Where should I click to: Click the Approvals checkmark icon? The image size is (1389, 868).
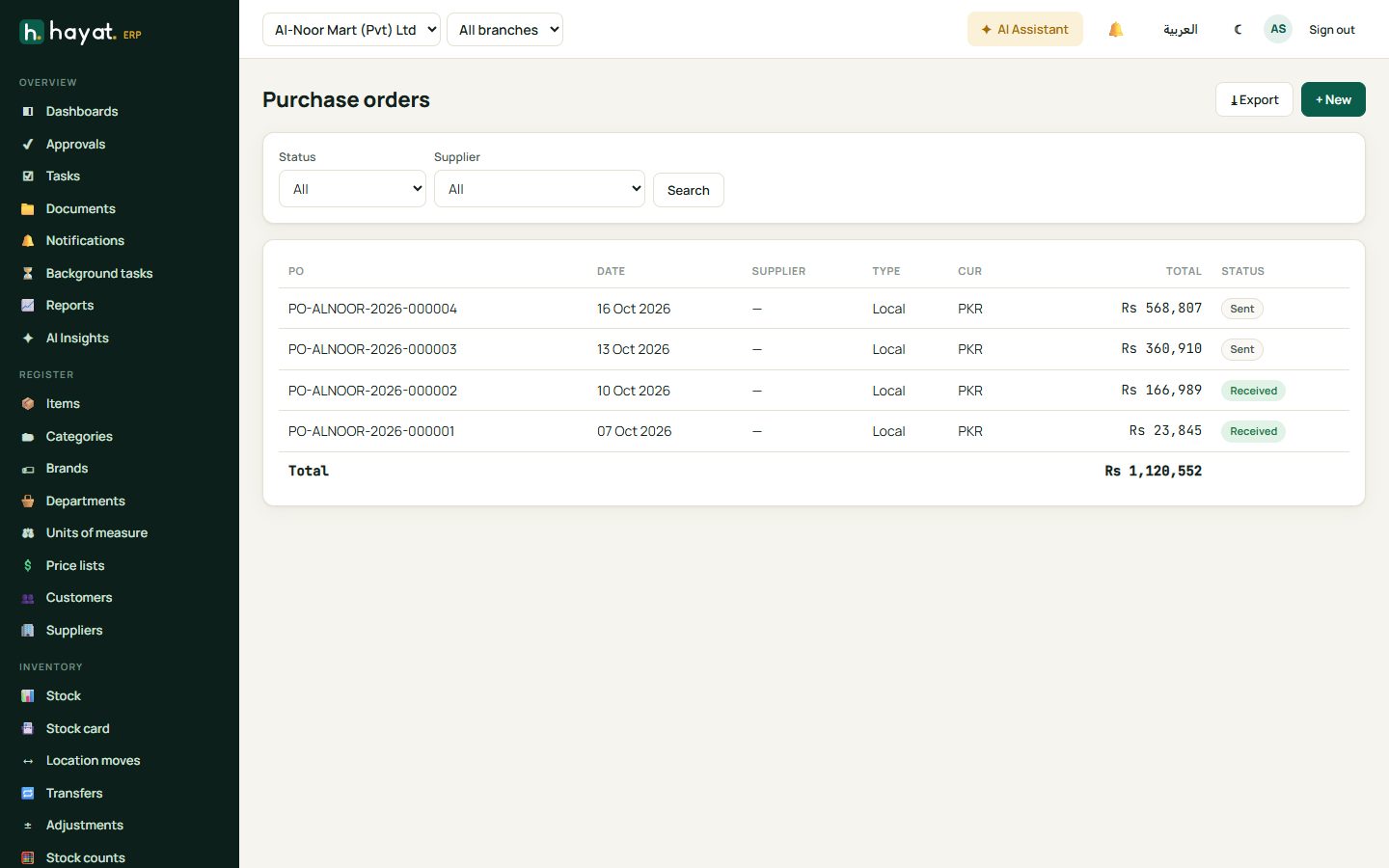coord(28,145)
